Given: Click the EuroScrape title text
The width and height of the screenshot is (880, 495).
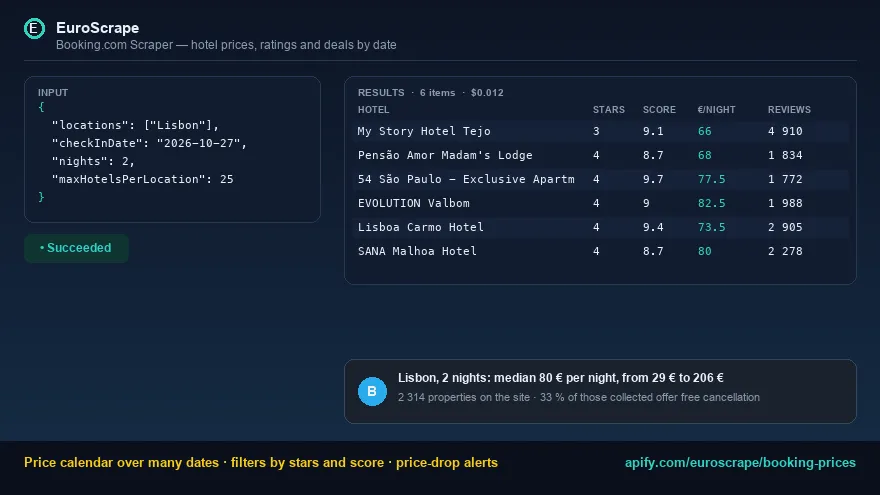Looking at the screenshot, I should coord(98,28).
